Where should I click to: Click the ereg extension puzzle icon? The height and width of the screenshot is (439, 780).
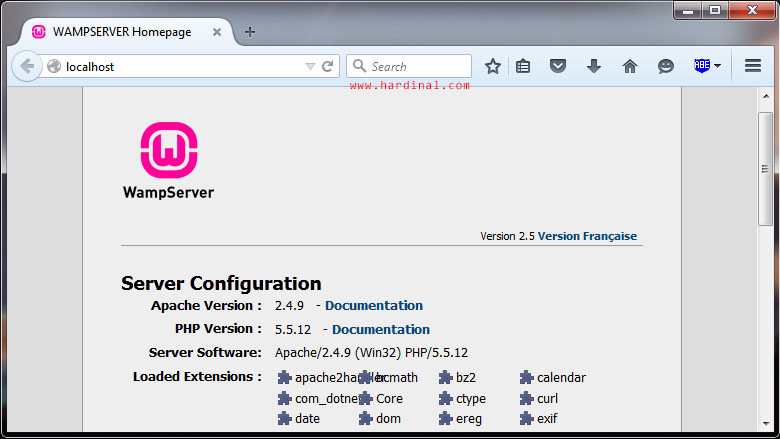(445, 419)
